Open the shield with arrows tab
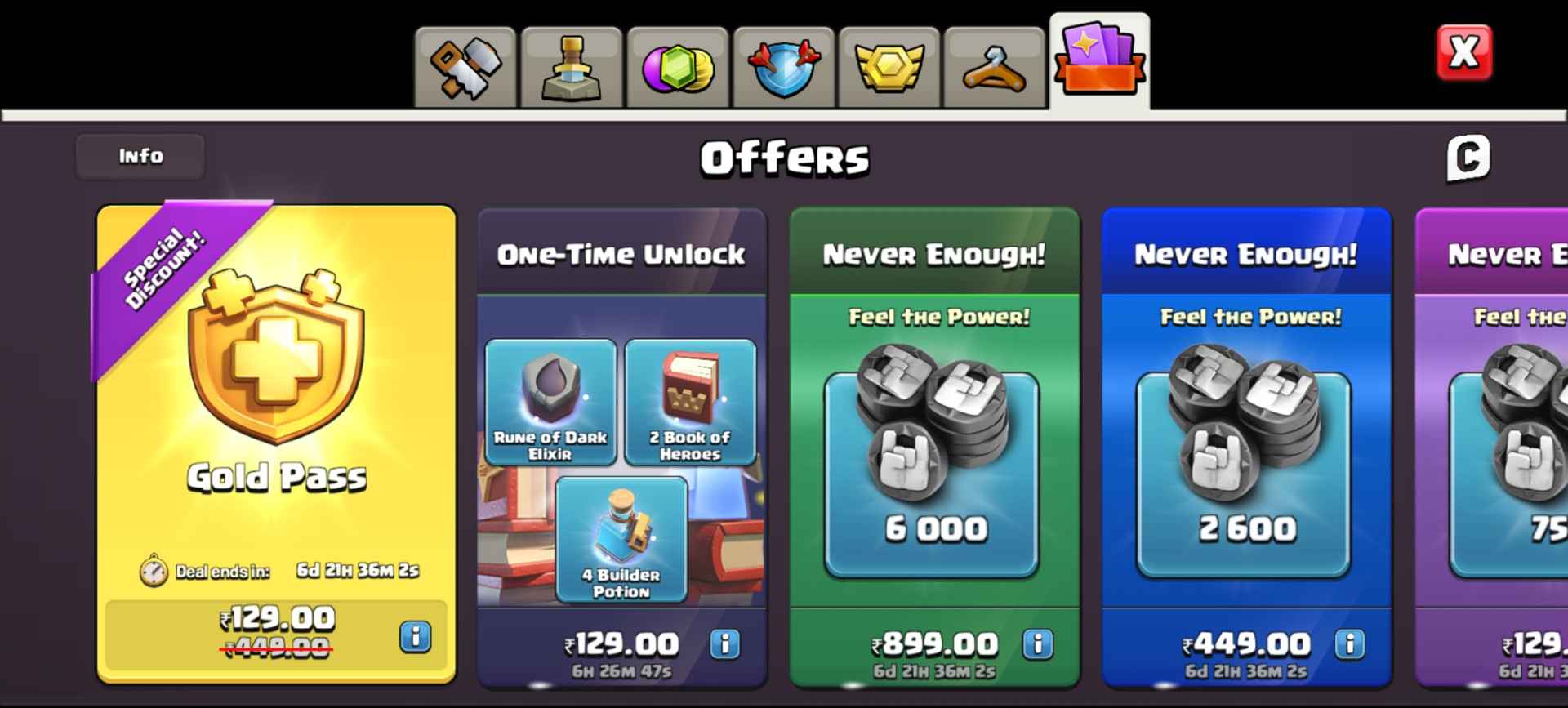The width and height of the screenshot is (1568, 708). pos(784,67)
